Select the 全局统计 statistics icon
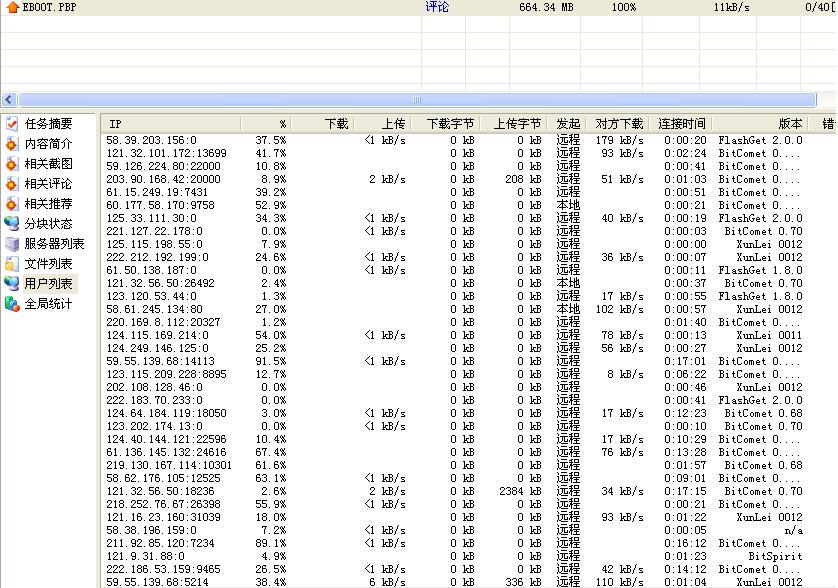 [x=12, y=304]
